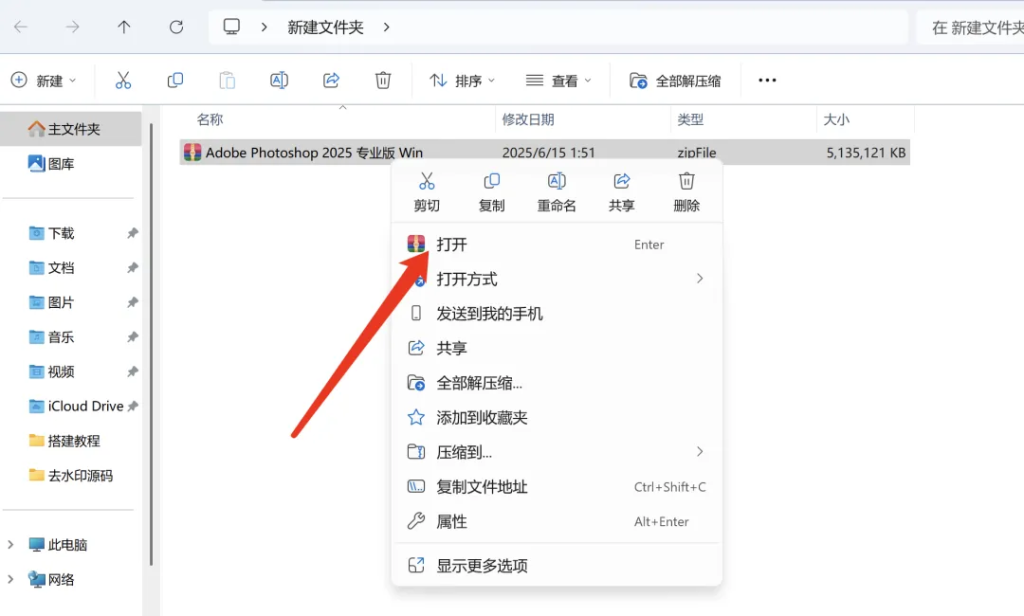1024x616 pixels.
Task: Sort by the 名称 column header
Action: click(x=210, y=120)
